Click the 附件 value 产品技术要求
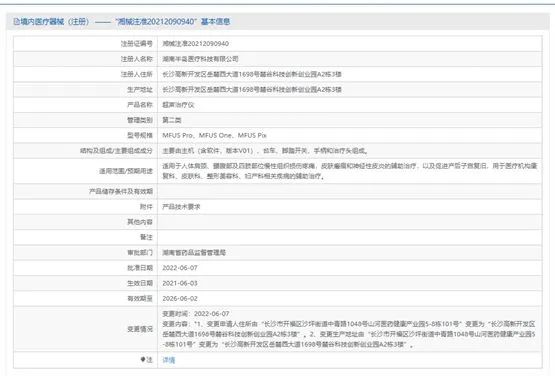Screen dimensions: 555x376 (181, 206)
